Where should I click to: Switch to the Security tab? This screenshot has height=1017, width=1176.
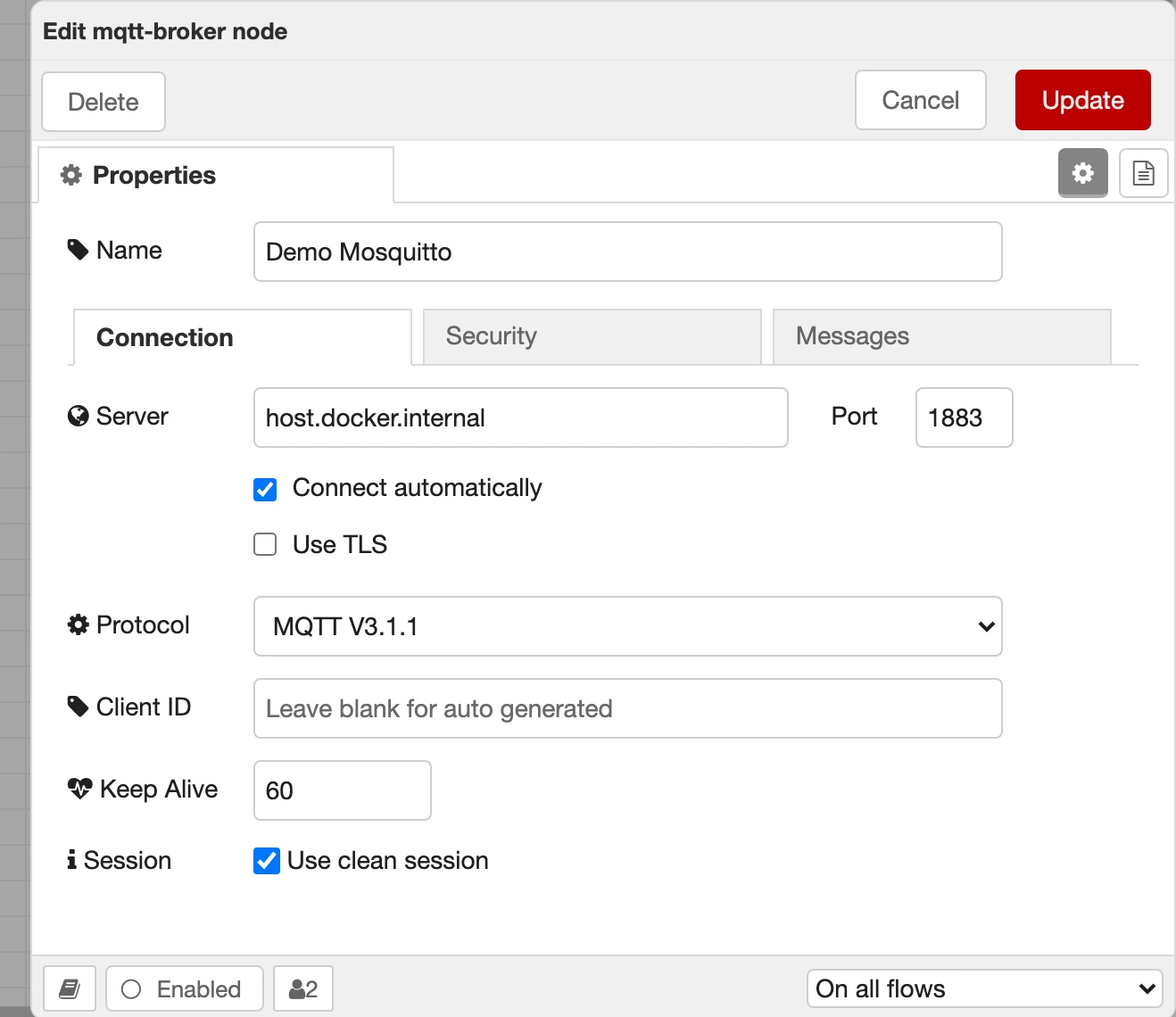click(x=592, y=336)
